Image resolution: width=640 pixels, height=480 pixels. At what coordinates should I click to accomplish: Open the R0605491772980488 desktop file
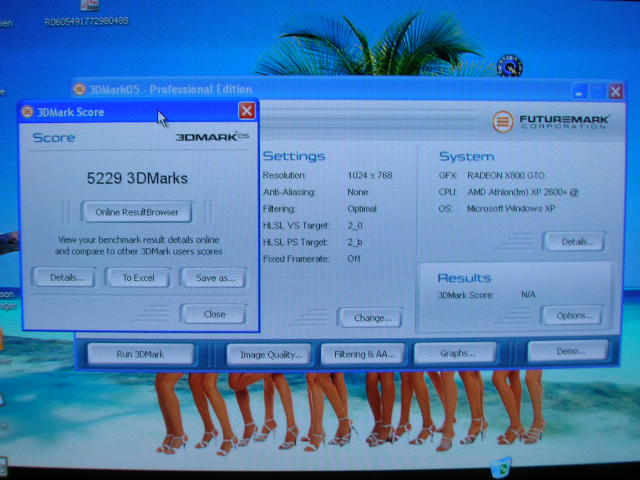click(87, 15)
